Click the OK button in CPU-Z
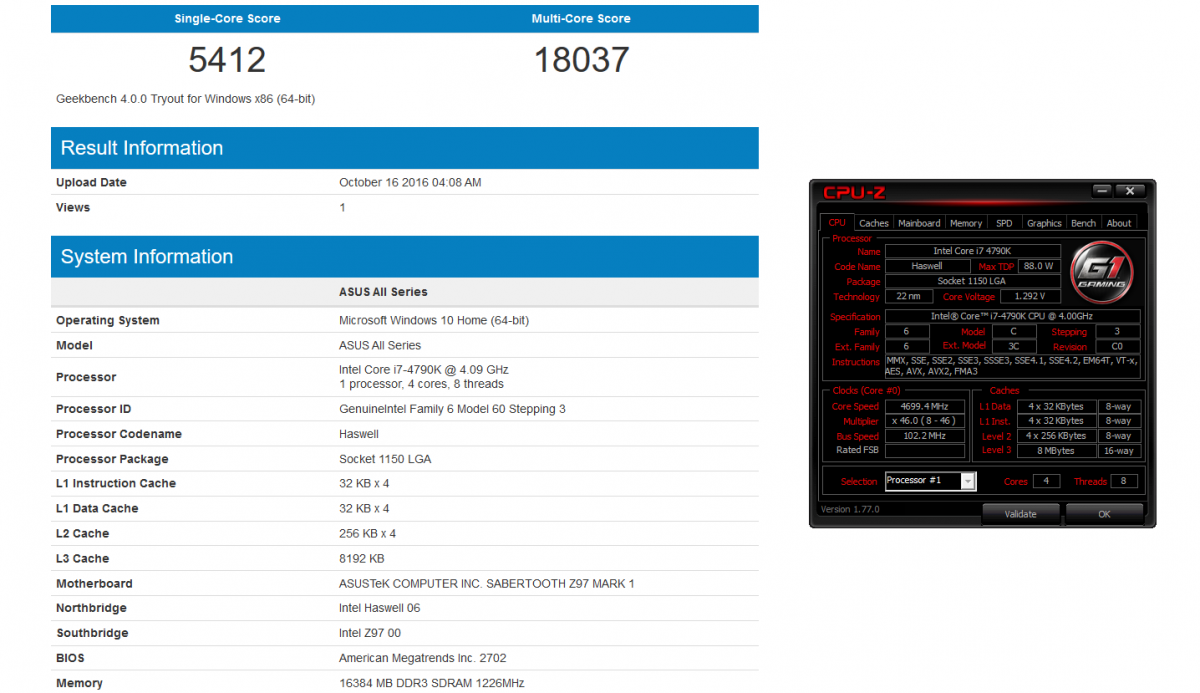 1104,514
